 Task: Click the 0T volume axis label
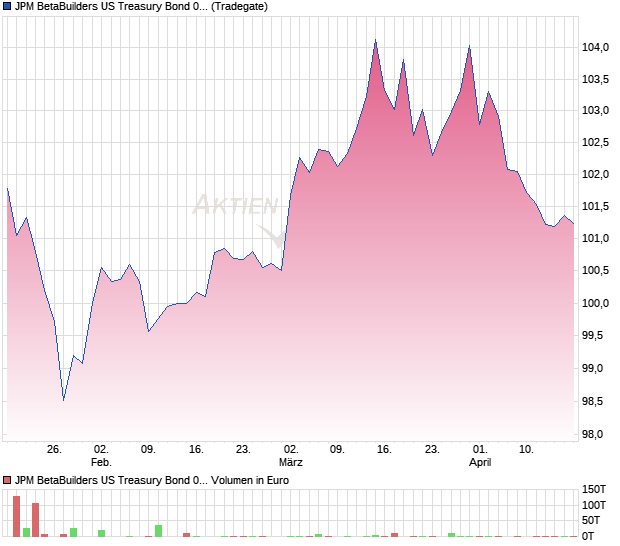click(588, 536)
